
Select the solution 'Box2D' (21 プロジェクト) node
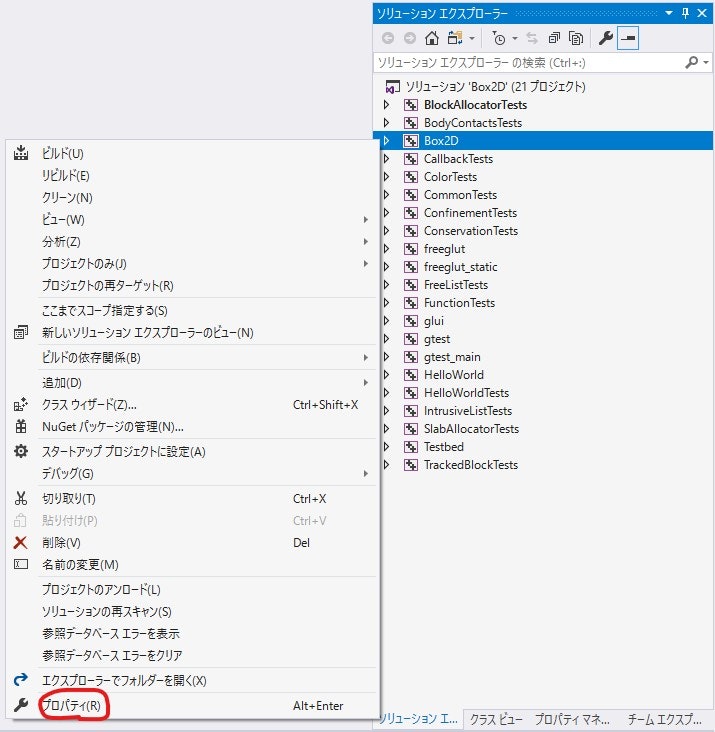point(495,87)
